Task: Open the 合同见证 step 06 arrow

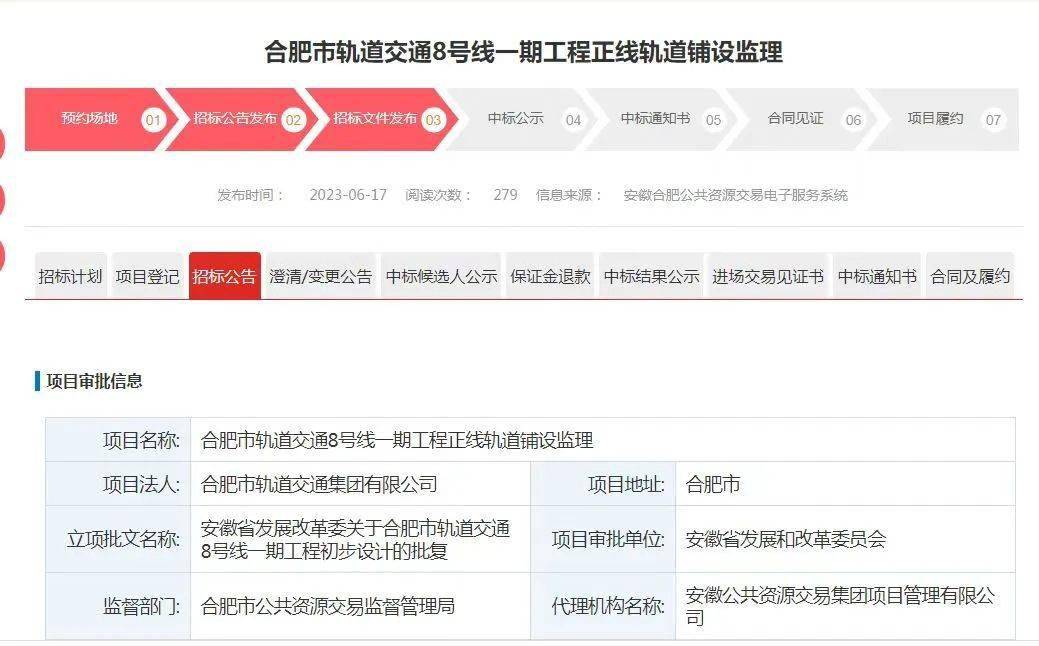Action: (803, 119)
